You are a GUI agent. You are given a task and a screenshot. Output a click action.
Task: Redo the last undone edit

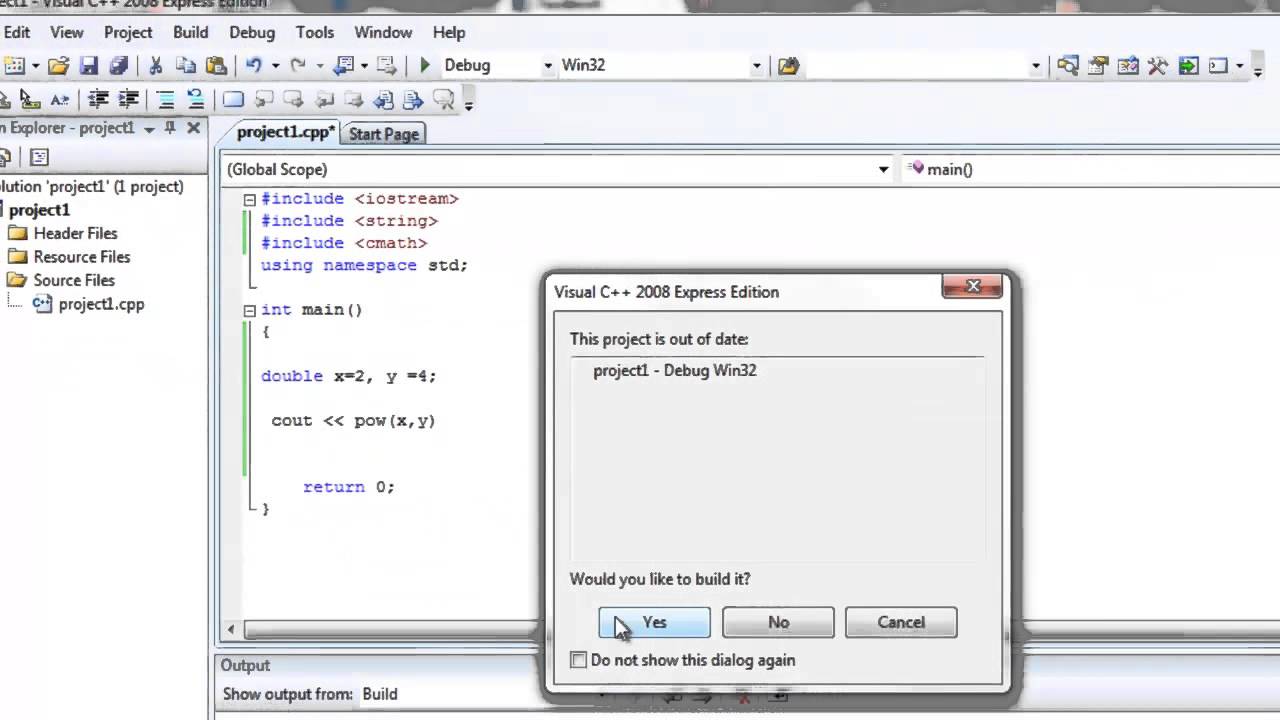pos(297,66)
